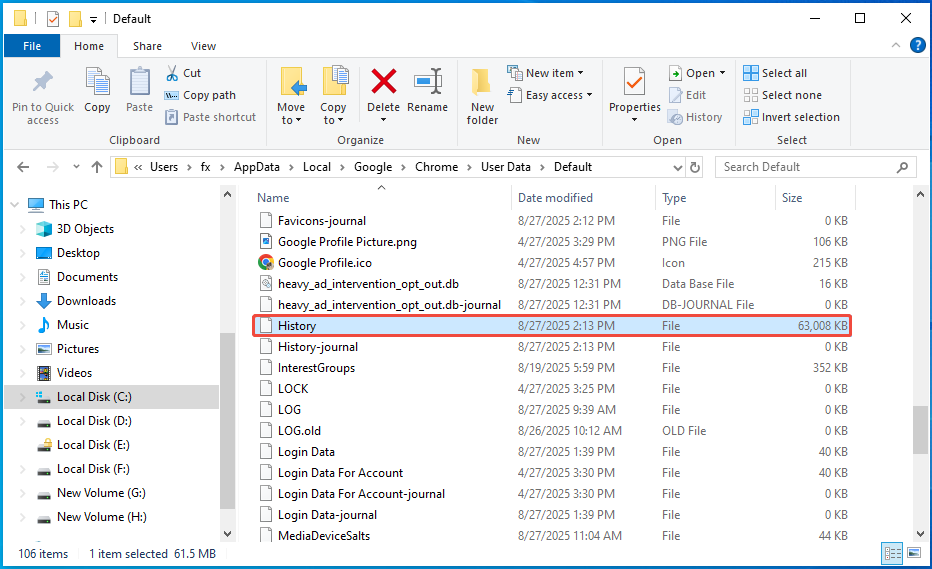The height and width of the screenshot is (569, 932).
Task: Click file list vertical scrollbar thumb
Action: click(x=920, y=429)
